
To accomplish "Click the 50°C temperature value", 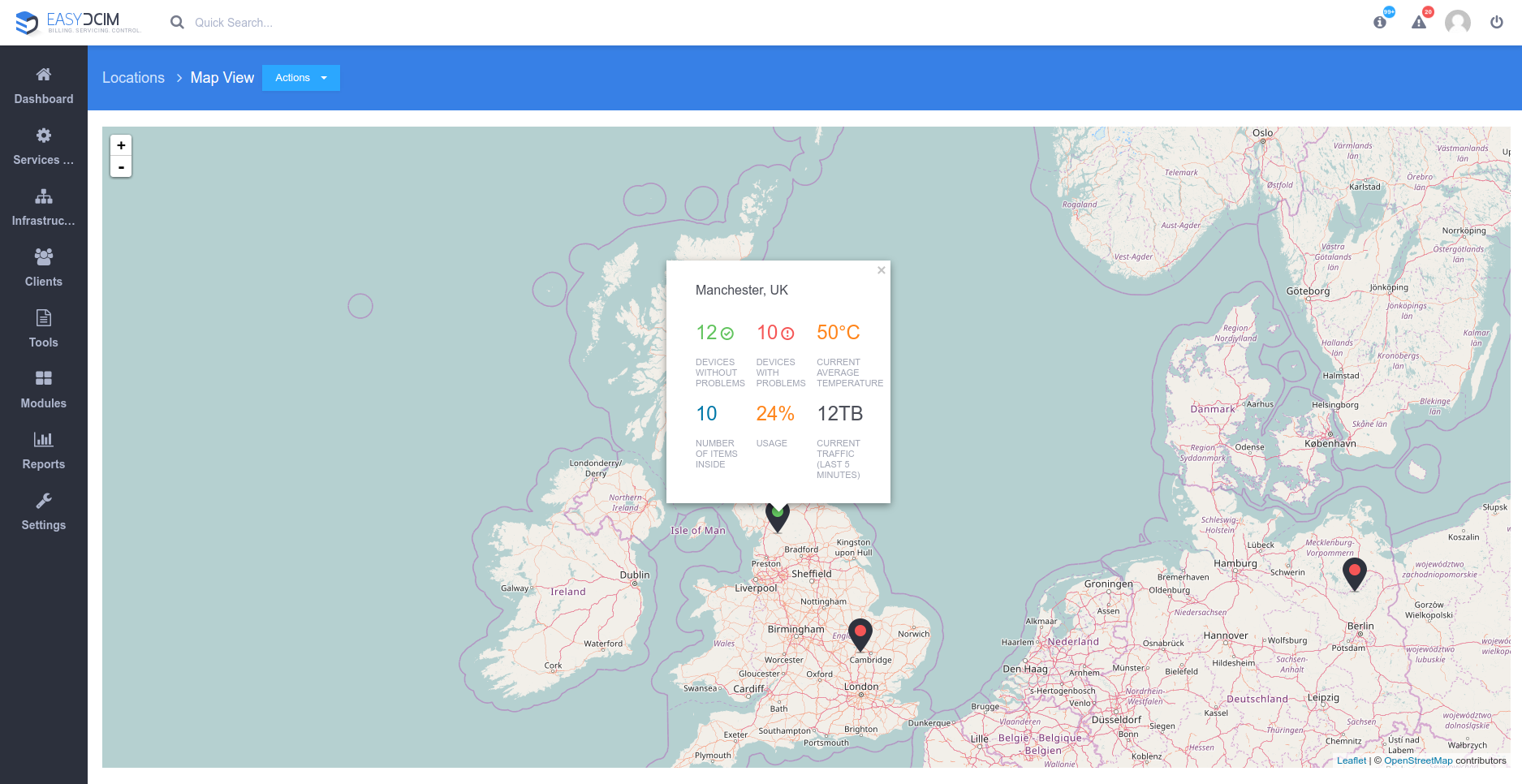I will tap(839, 333).
